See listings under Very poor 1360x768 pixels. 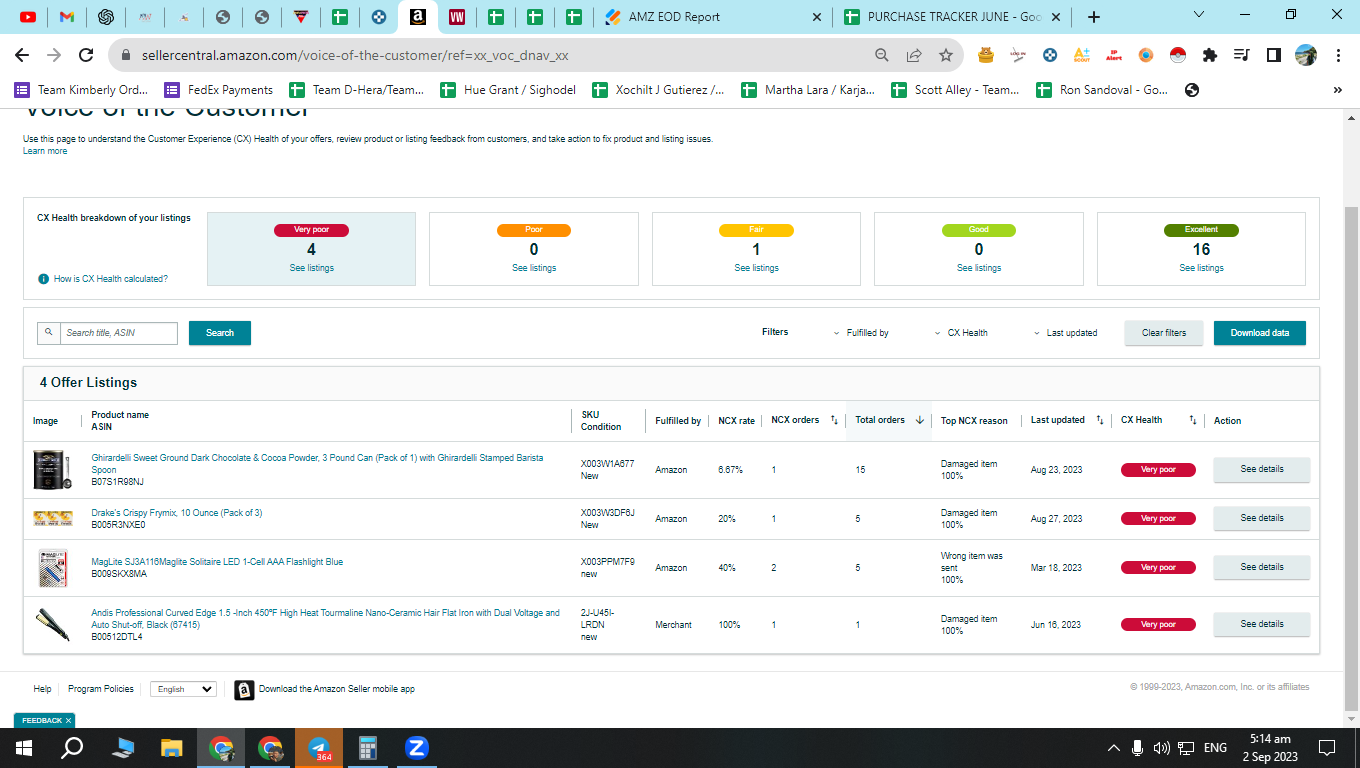tap(312, 268)
